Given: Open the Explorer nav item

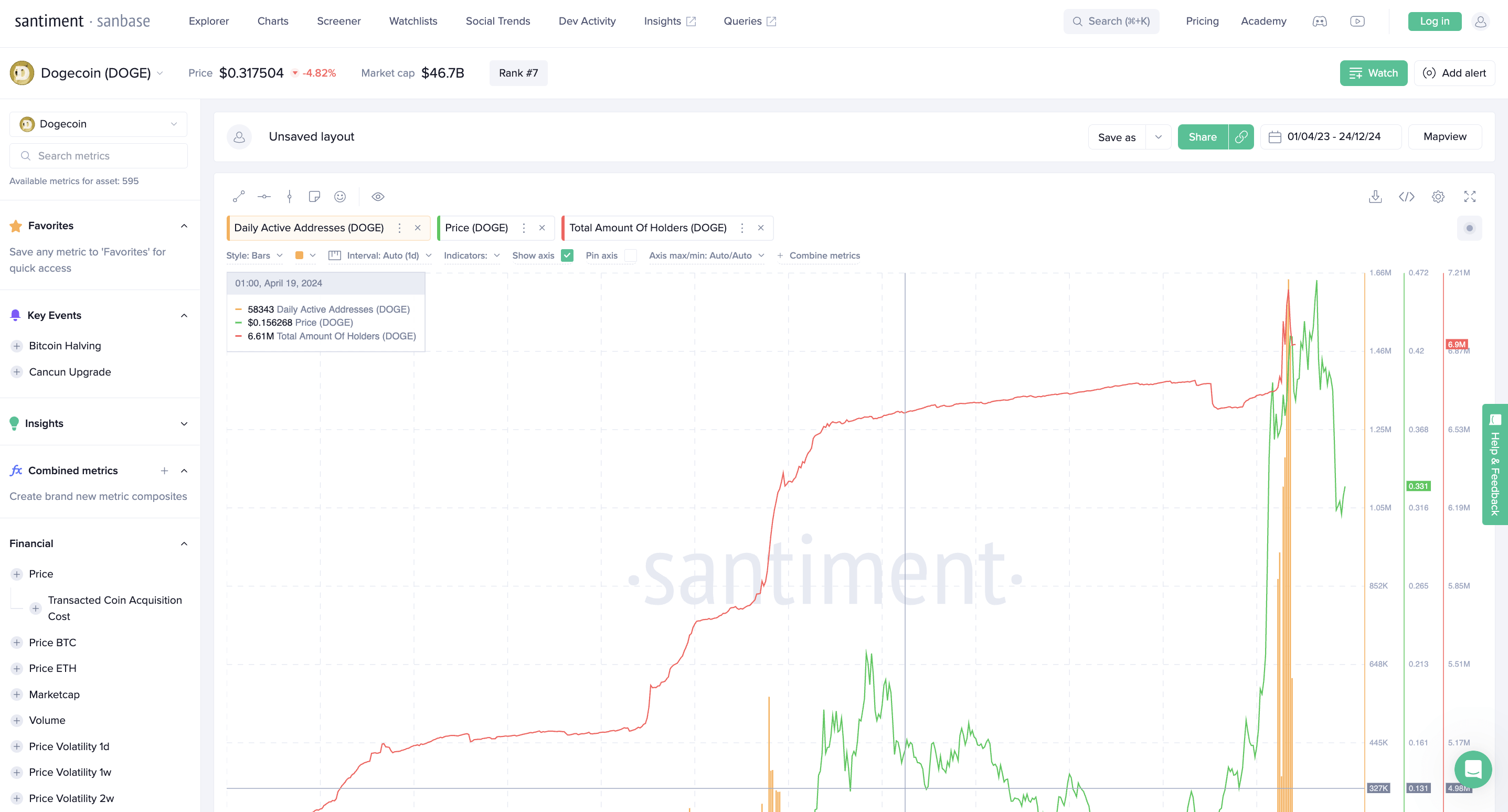Looking at the screenshot, I should pyautogui.click(x=209, y=21).
